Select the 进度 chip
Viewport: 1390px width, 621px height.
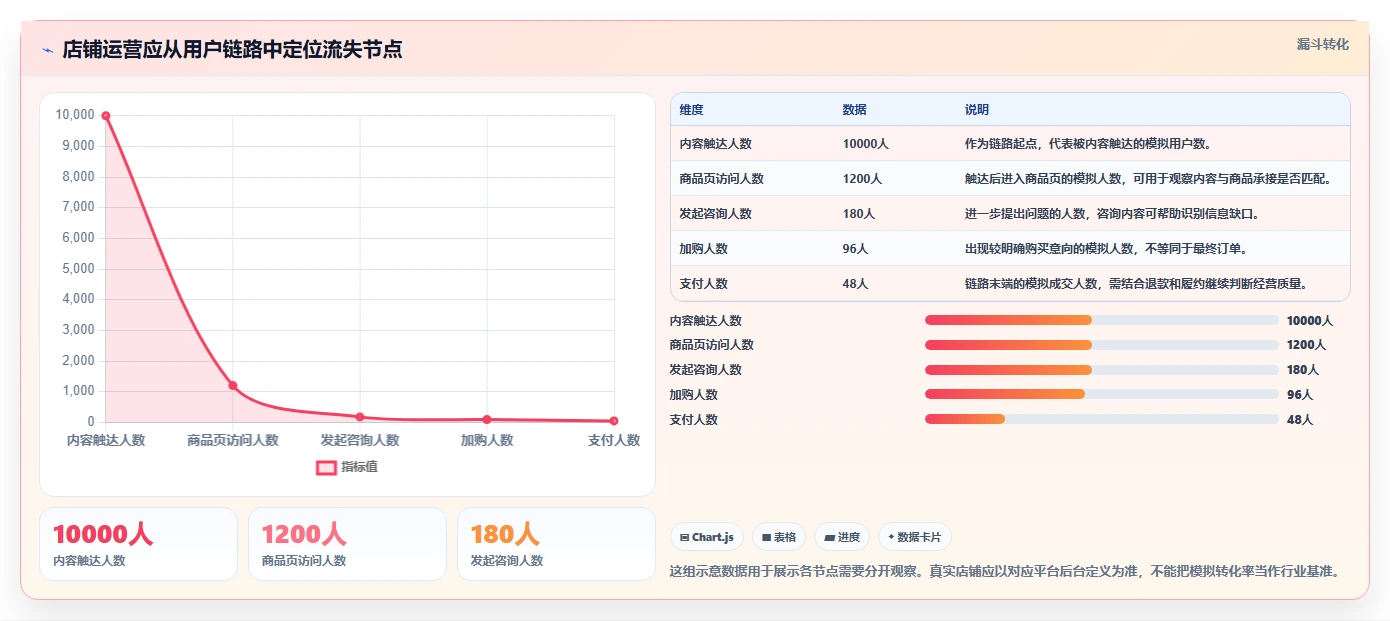(x=842, y=537)
